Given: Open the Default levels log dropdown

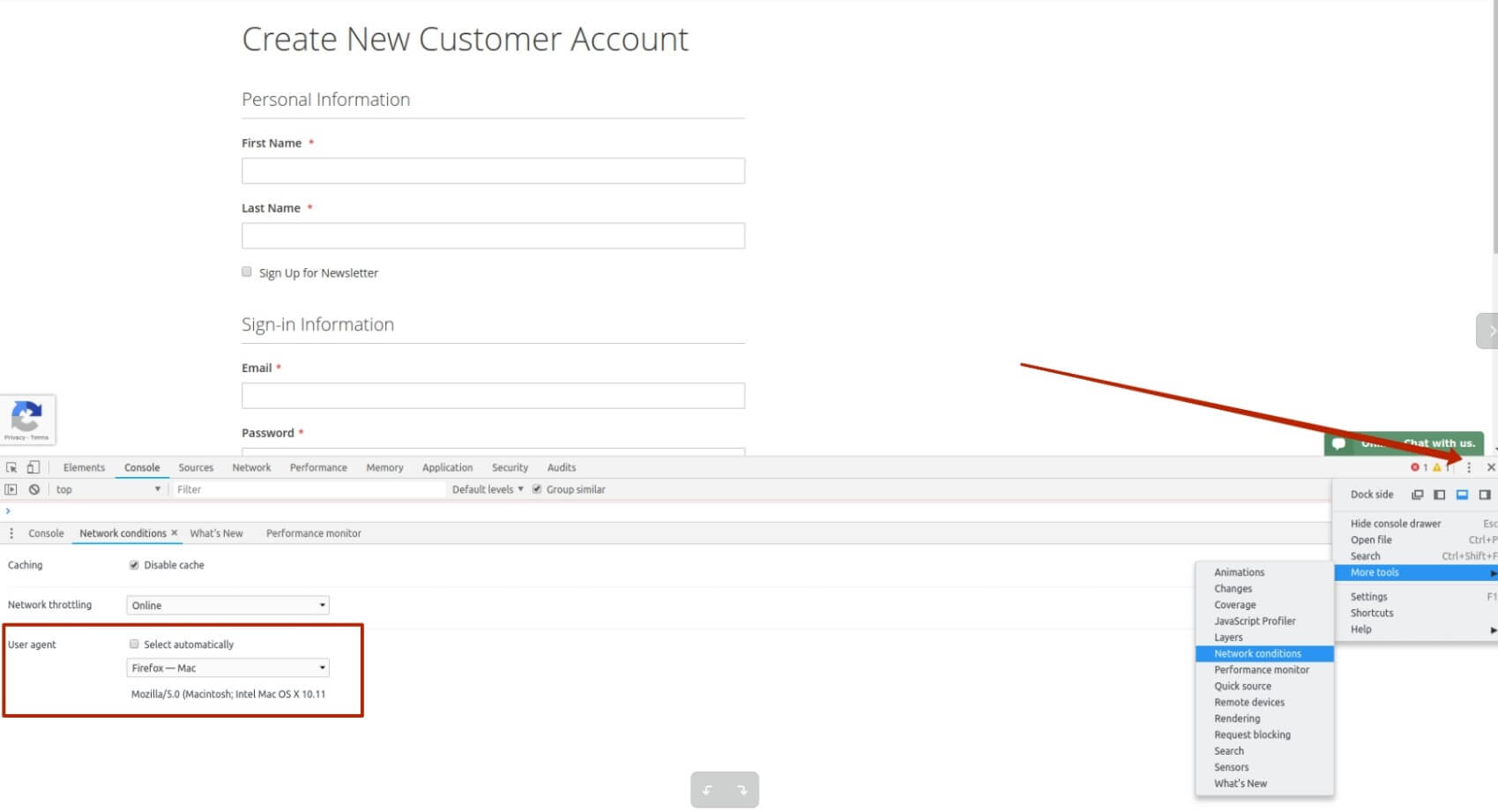Looking at the screenshot, I should [x=487, y=489].
